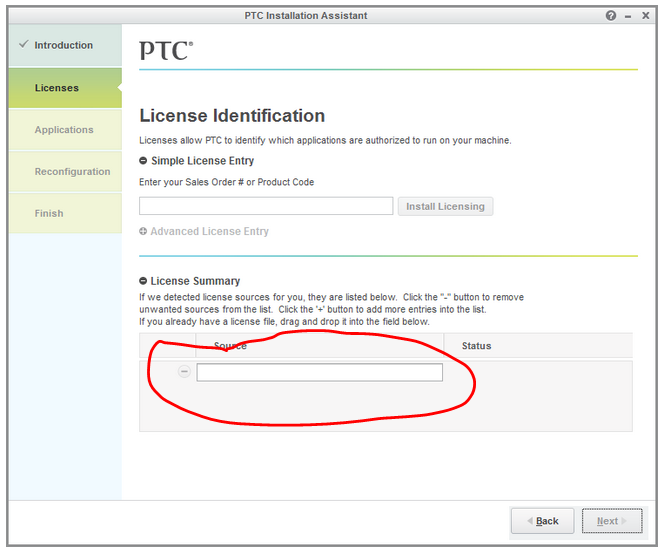
Task: Minimize the PTC Installation Assistant window
Action: tap(628, 17)
